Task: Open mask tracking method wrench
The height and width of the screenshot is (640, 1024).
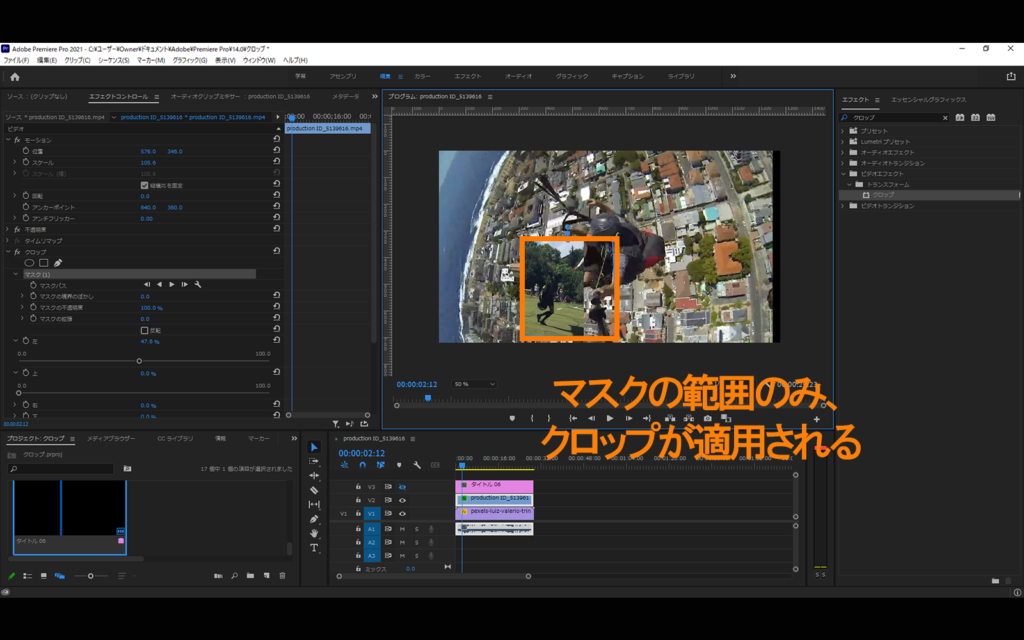Action: pos(198,285)
